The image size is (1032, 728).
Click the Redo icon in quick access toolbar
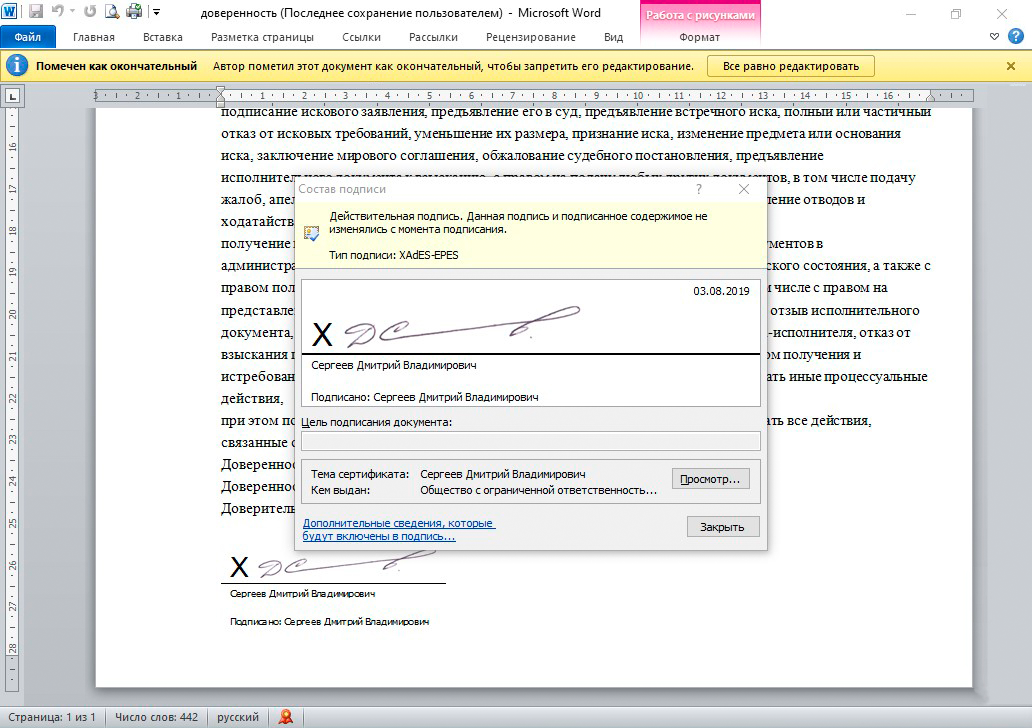point(90,11)
